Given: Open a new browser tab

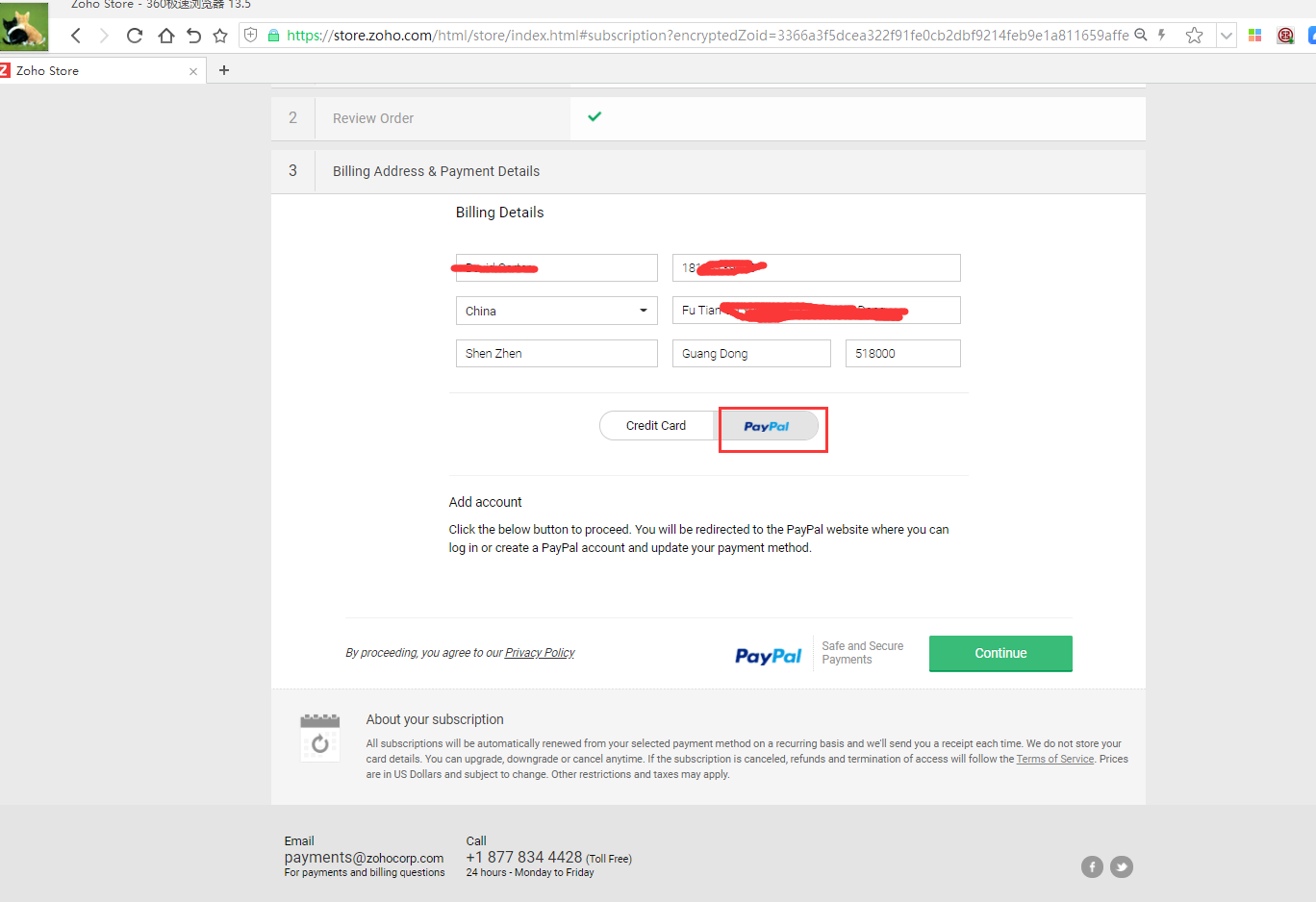Looking at the screenshot, I should [224, 70].
